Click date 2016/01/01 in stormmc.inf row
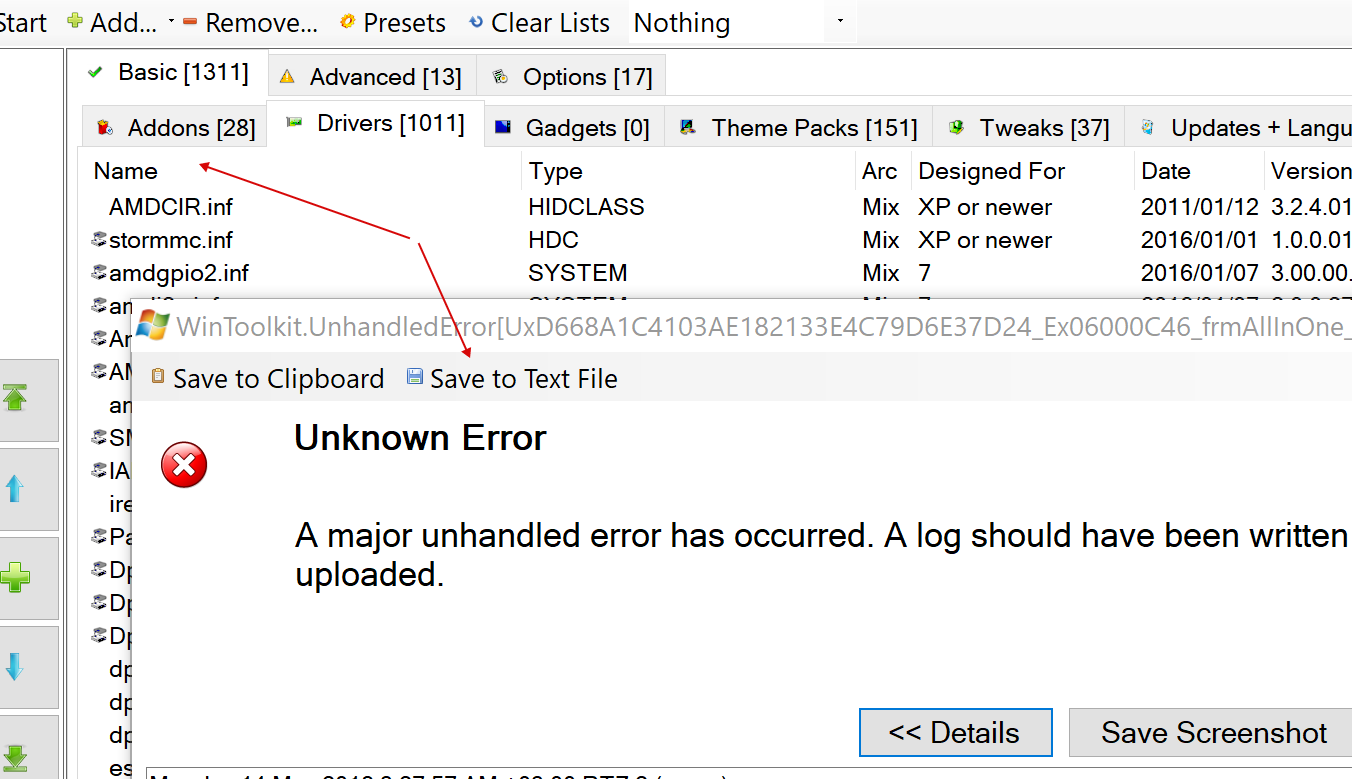 pos(1200,240)
